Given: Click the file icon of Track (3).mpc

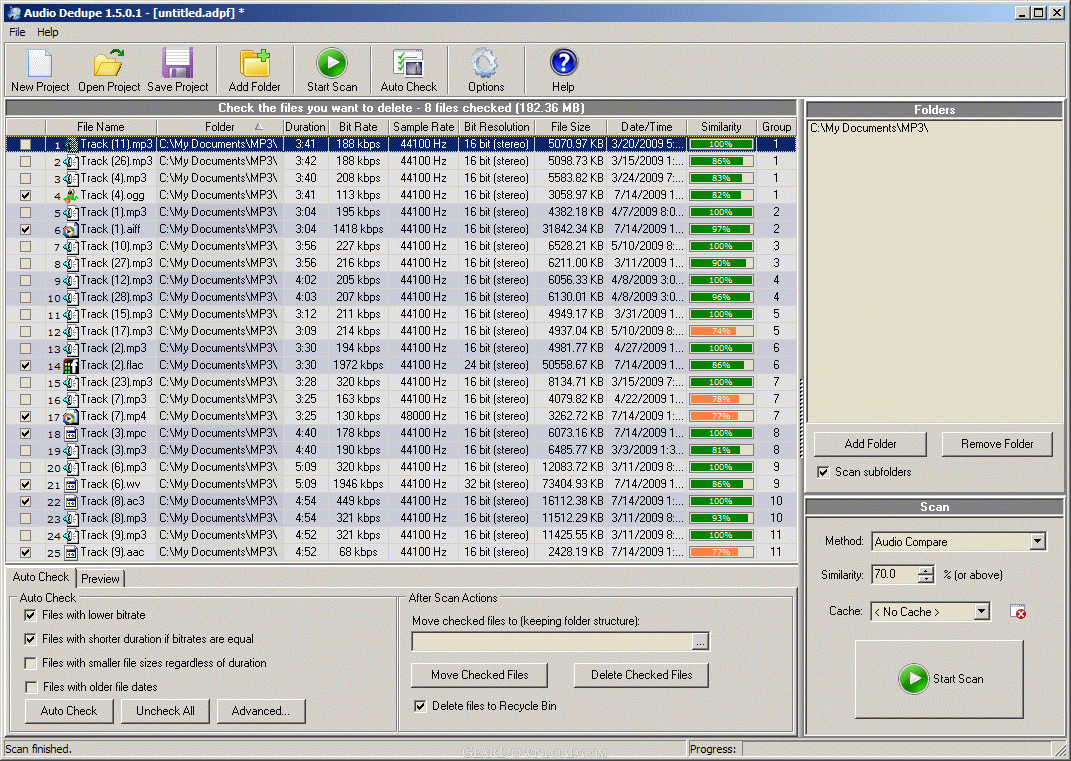Looking at the screenshot, I should click(71, 434).
